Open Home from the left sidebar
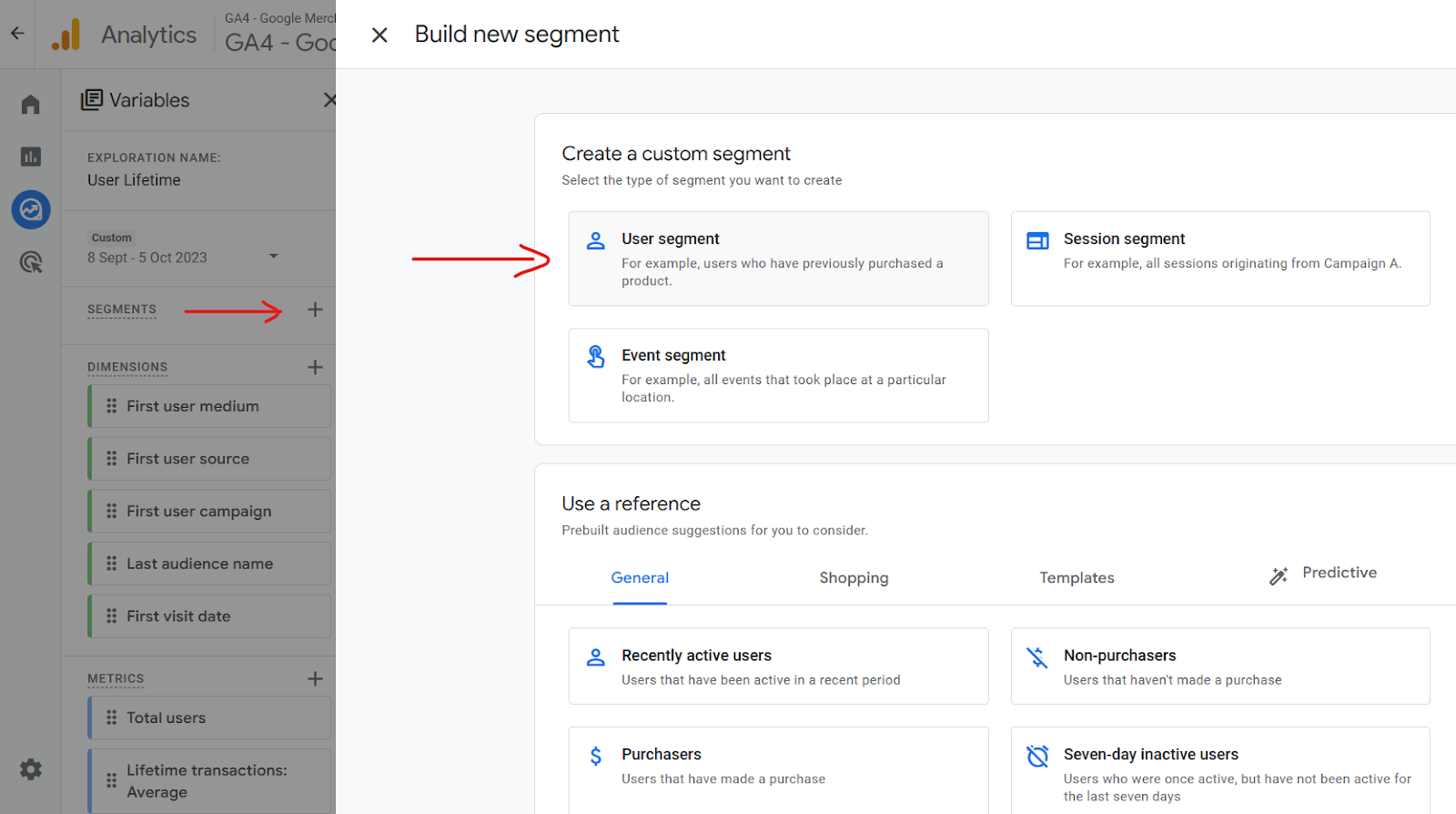The height and width of the screenshot is (814, 1456). click(31, 105)
